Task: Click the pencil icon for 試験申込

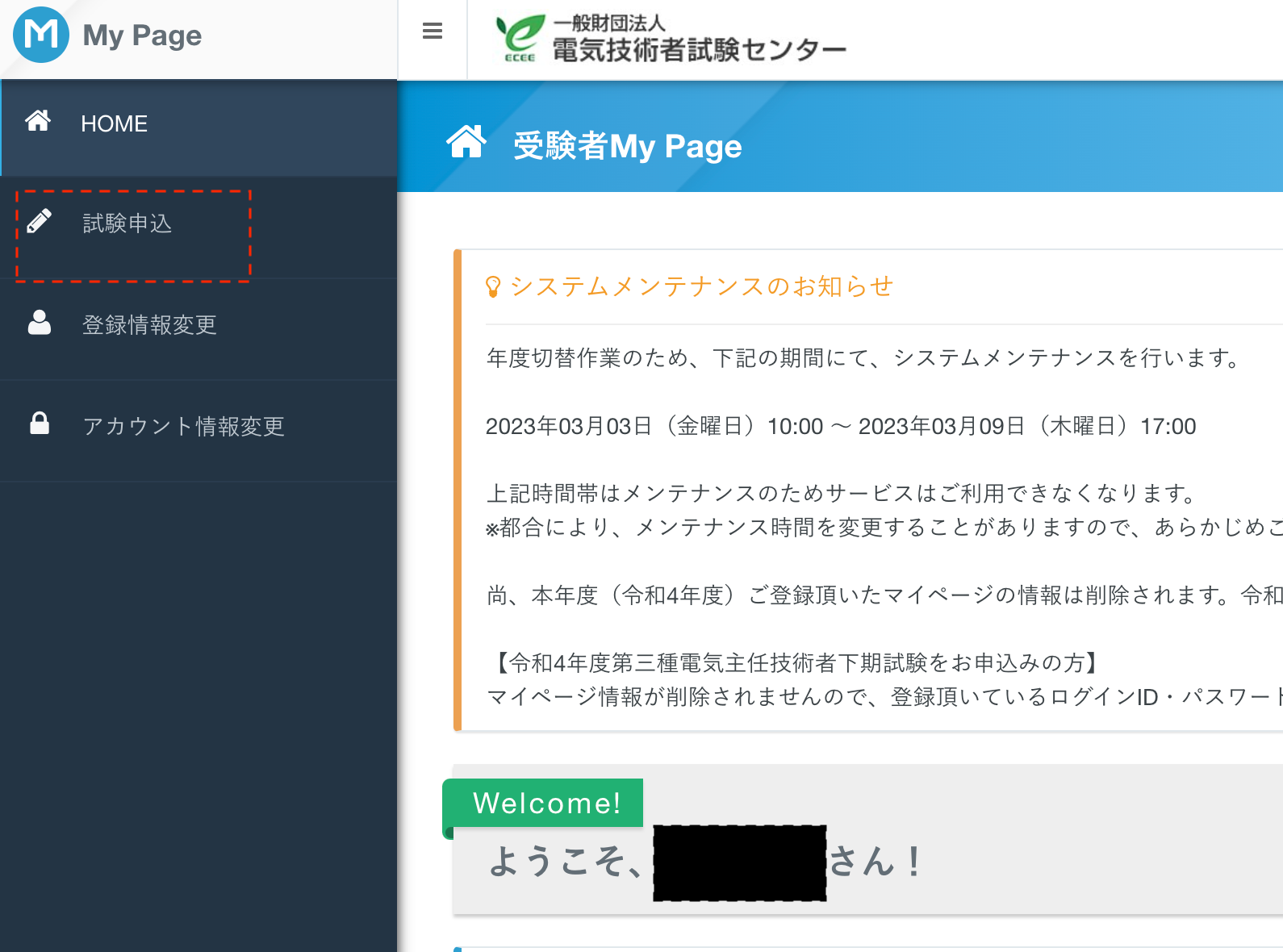Action: click(39, 221)
